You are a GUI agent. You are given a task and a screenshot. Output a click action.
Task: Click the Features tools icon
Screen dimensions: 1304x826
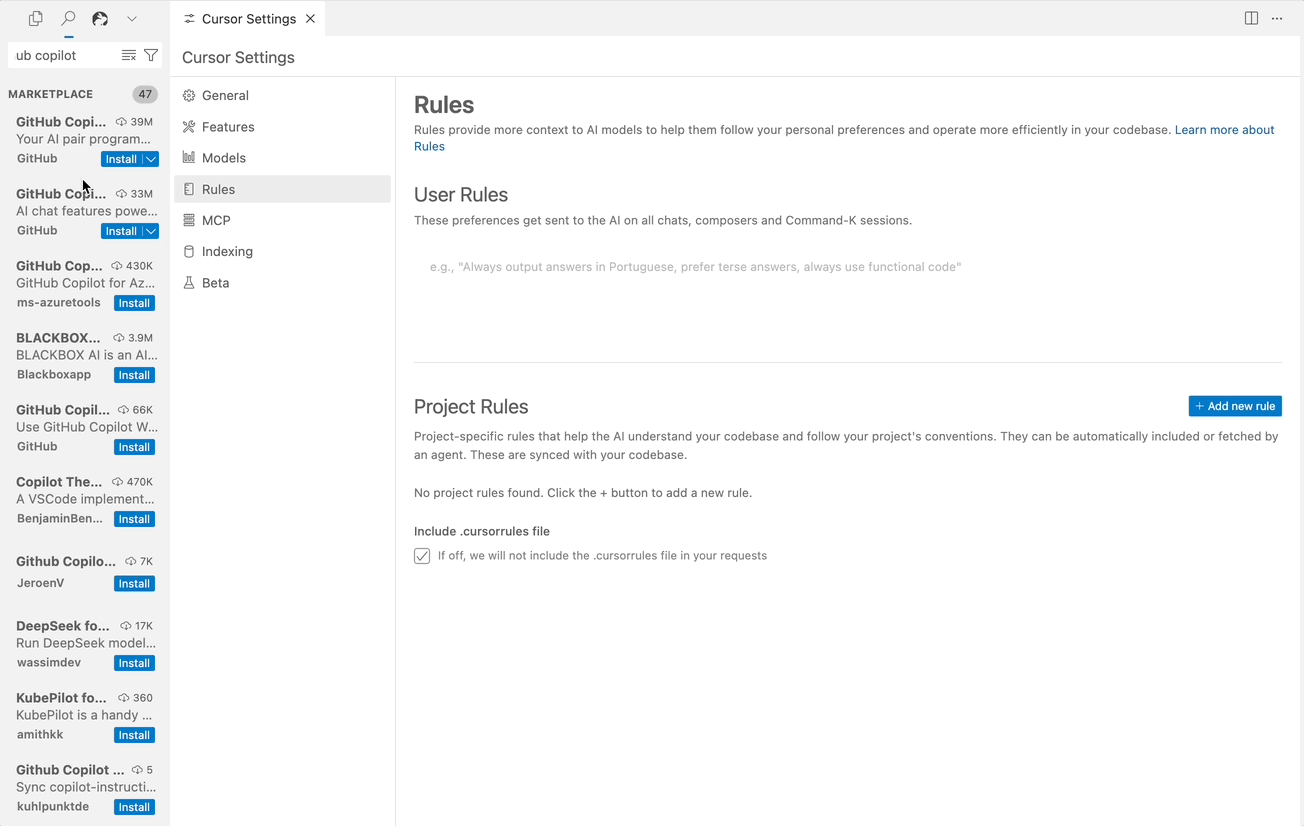click(x=189, y=127)
